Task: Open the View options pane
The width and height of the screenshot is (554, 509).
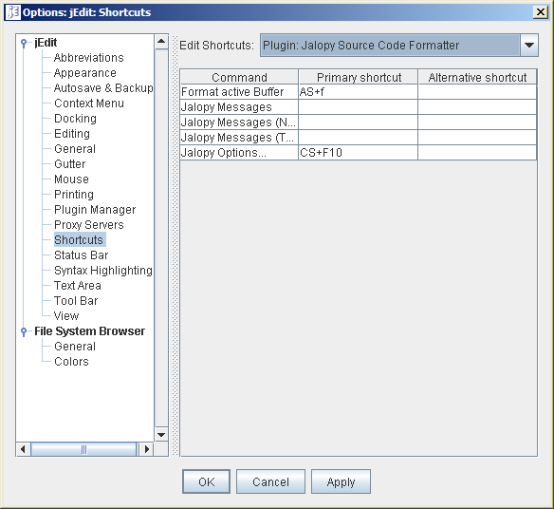Action: tap(66, 316)
